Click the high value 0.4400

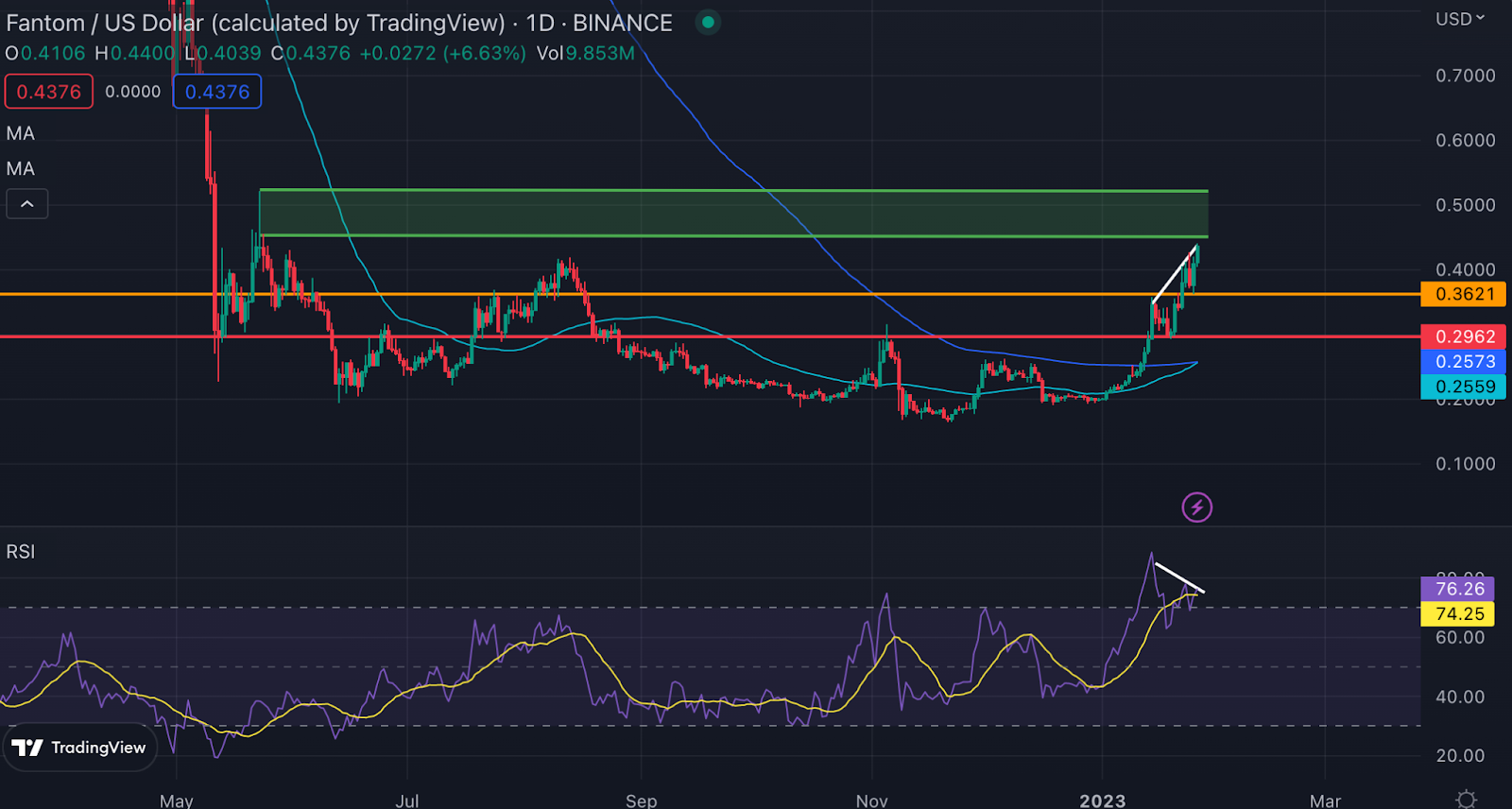coord(143,53)
